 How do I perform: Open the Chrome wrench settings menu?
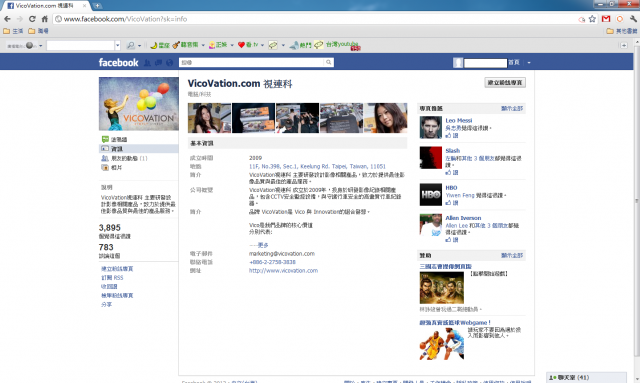pos(633,19)
